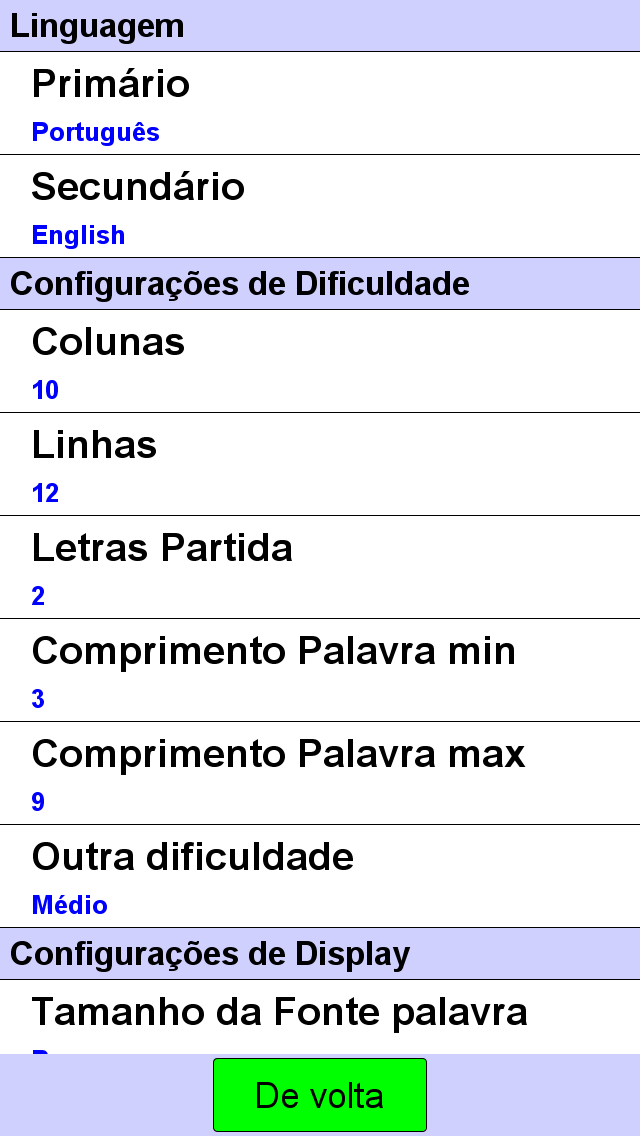Open the Primário language setting

[x=320, y=103]
